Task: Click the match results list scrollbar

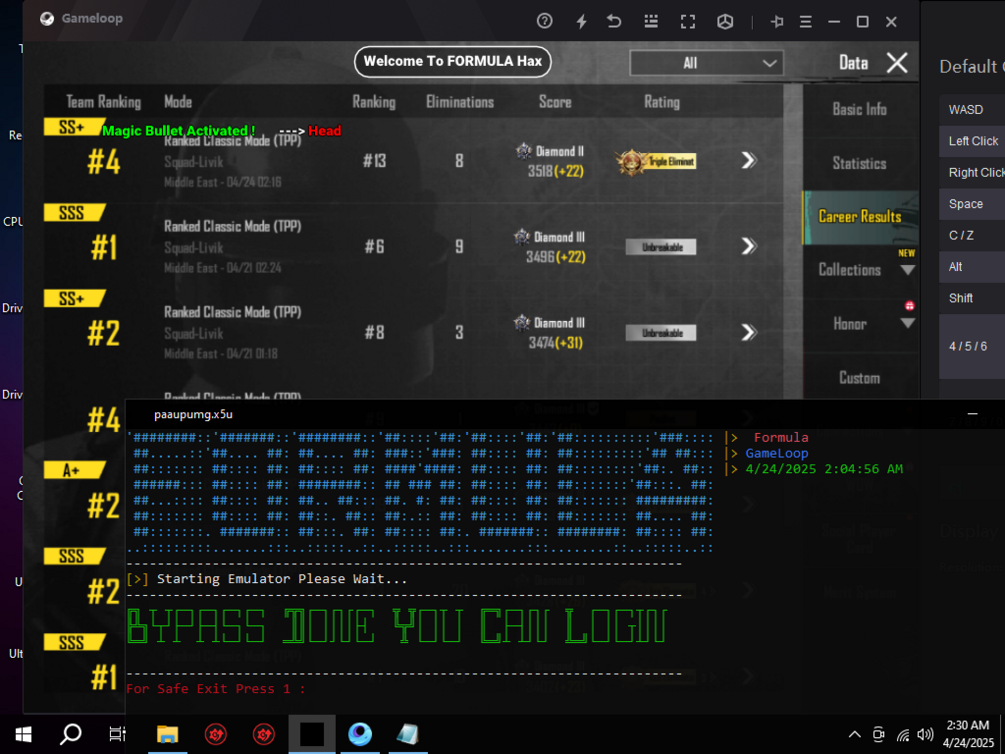Action: point(793,241)
